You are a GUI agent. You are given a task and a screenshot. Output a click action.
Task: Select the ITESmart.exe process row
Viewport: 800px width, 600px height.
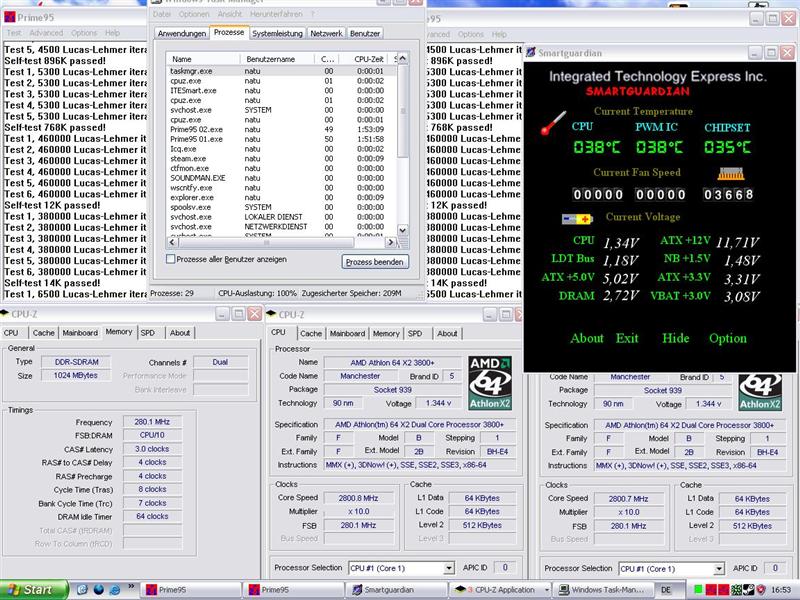coord(282,90)
